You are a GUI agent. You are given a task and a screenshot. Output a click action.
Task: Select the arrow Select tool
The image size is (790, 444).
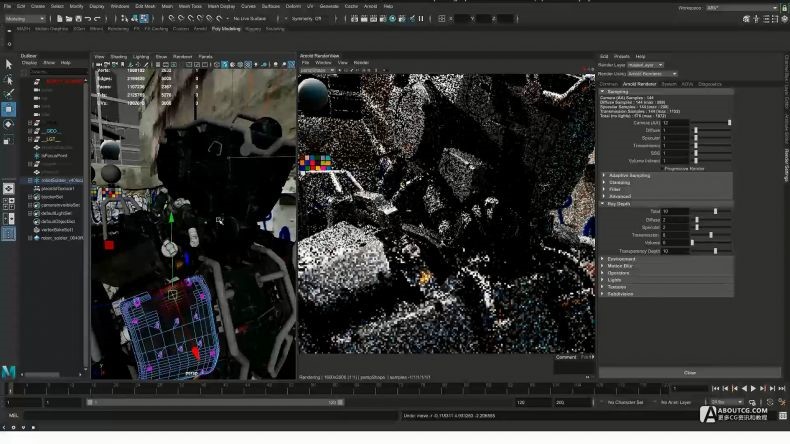click(x=9, y=64)
